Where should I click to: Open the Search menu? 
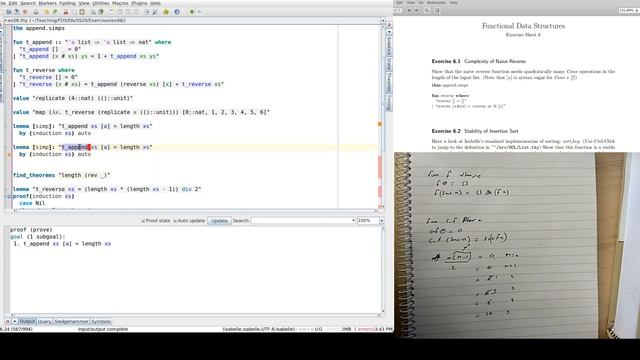[28, 3]
